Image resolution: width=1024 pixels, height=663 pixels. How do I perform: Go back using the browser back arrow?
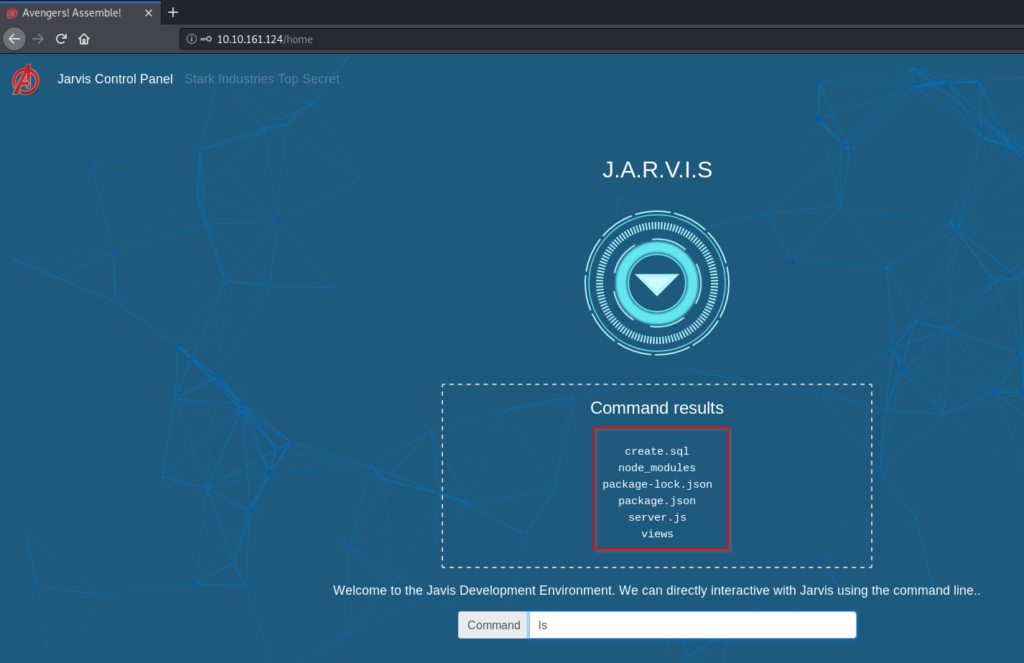coord(14,39)
